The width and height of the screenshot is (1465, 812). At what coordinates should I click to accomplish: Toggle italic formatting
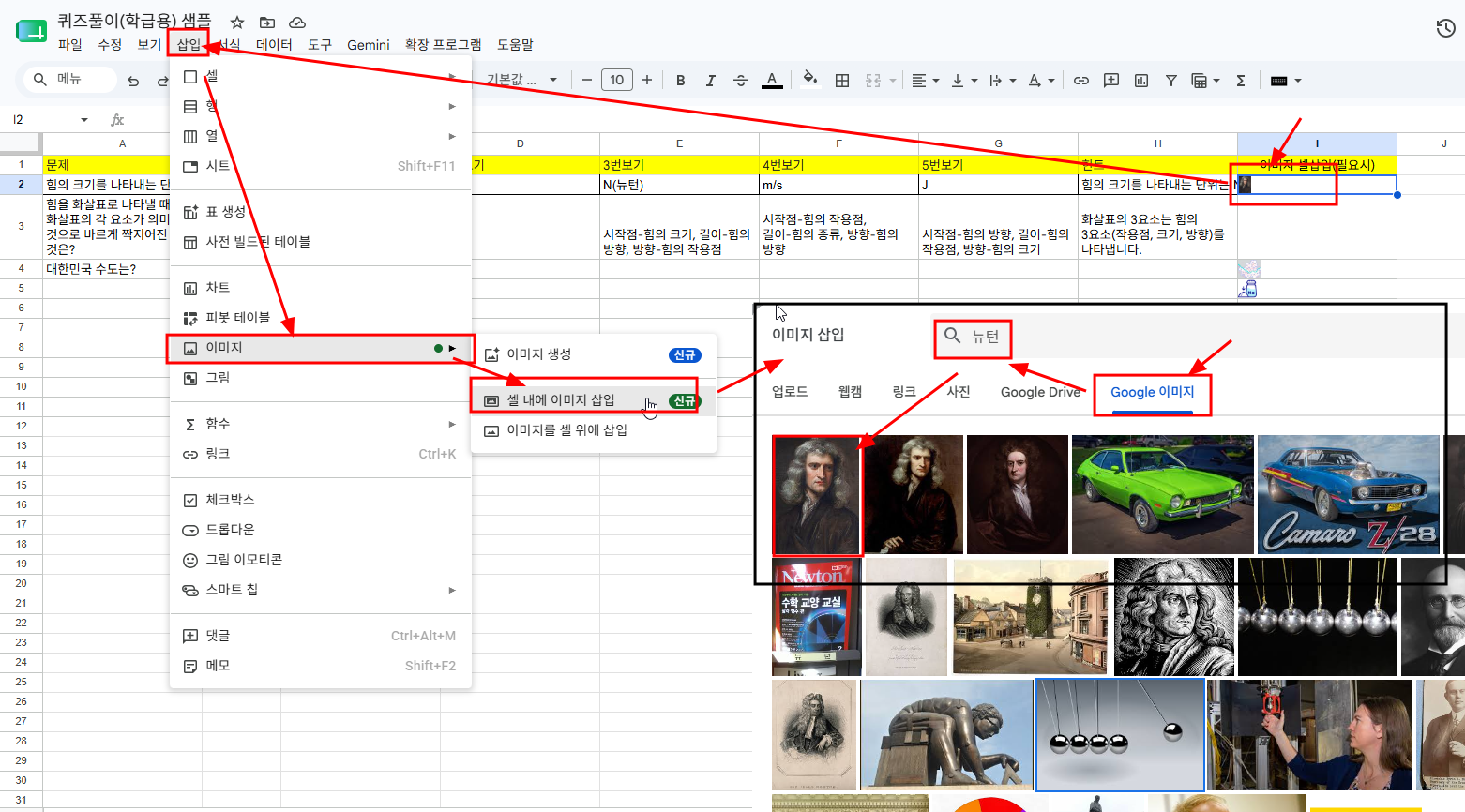[711, 81]
